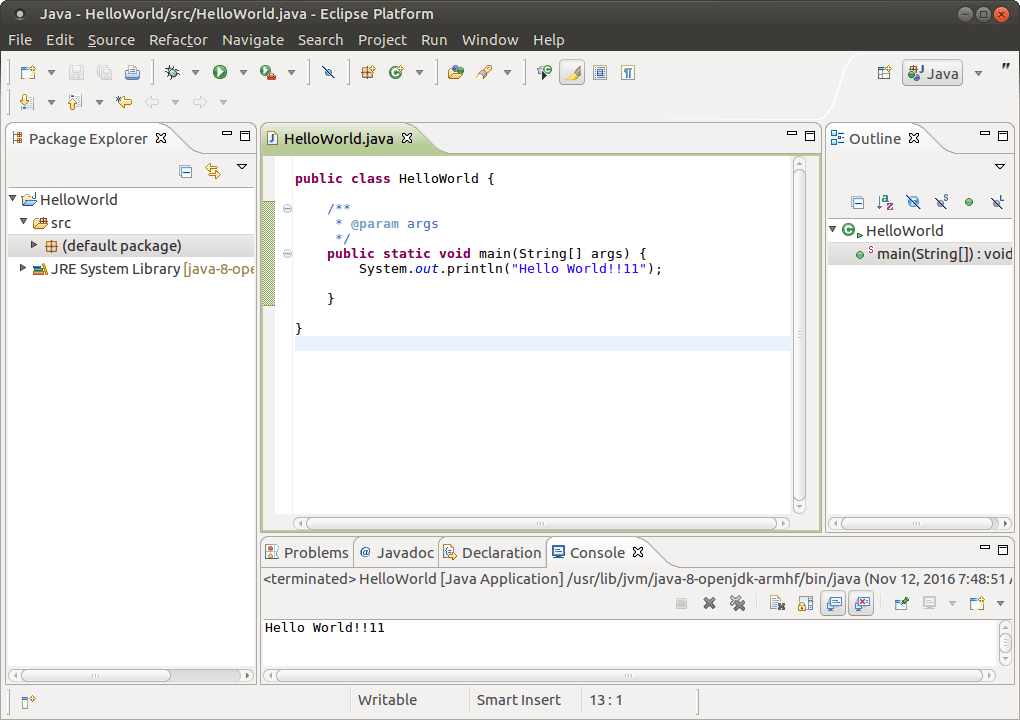
Task: Switch to the Problems tab
Action: [307, 553]
